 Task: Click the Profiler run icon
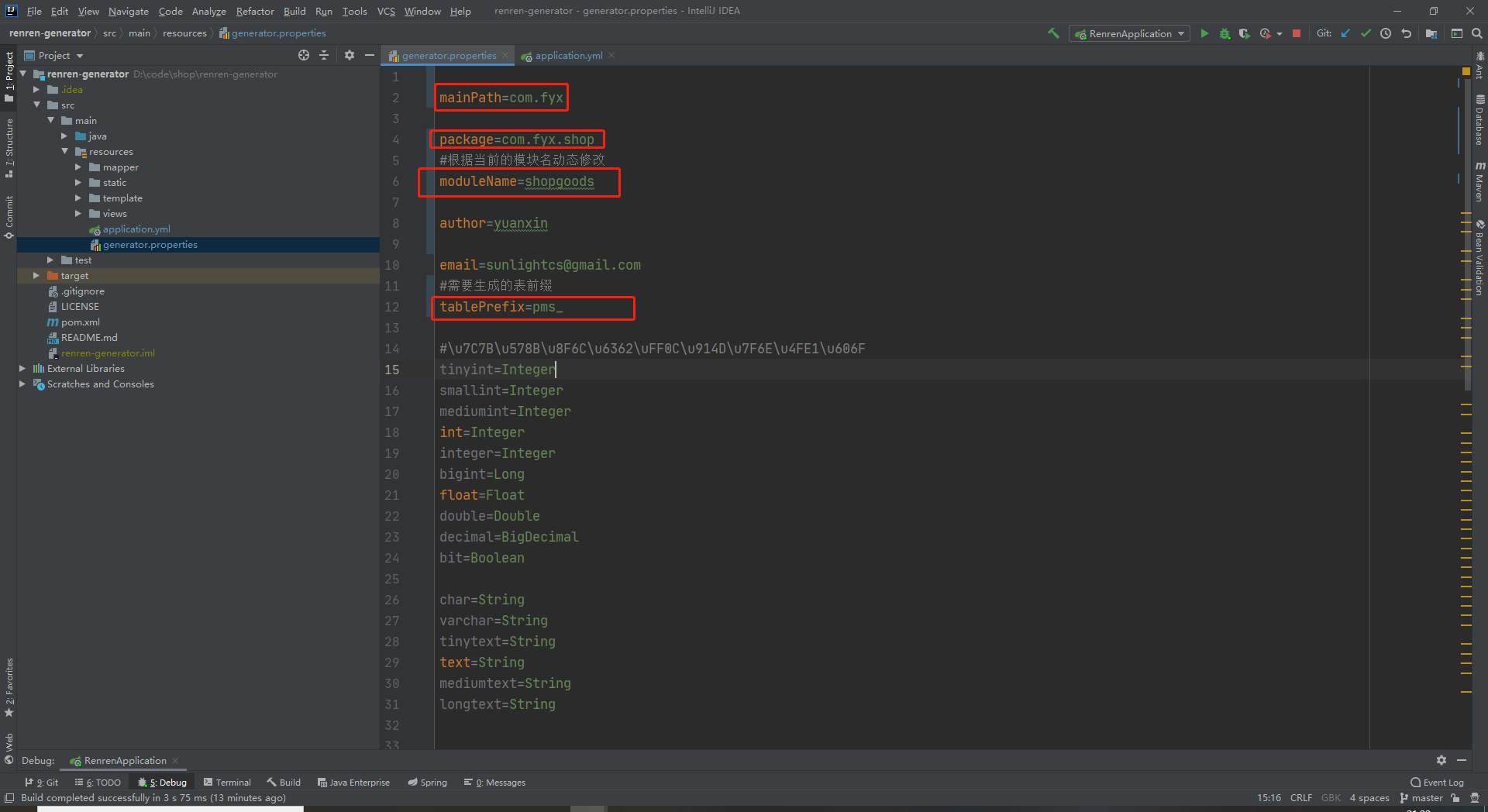[1265, 33]
